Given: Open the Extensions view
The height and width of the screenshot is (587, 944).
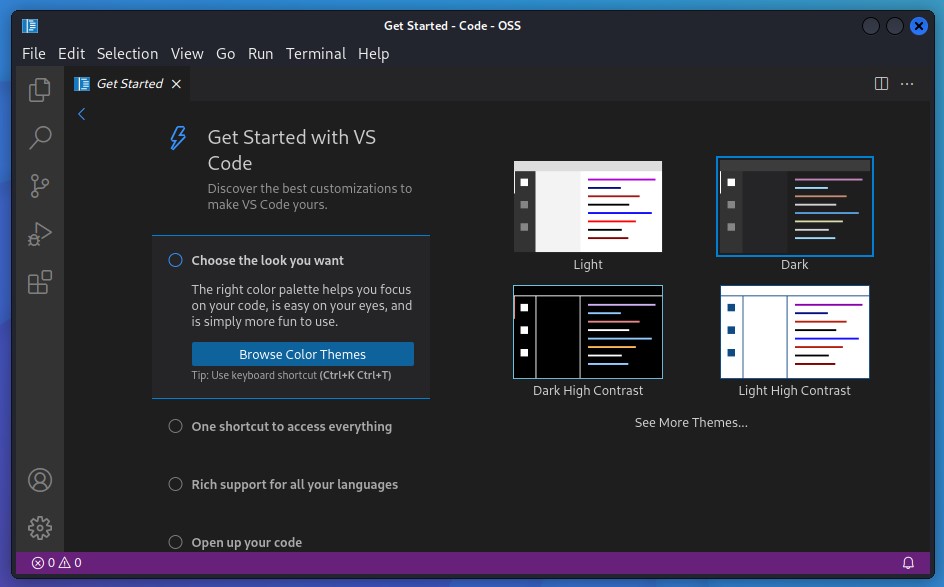Looking at the screenshot, I should pos(40,282).
